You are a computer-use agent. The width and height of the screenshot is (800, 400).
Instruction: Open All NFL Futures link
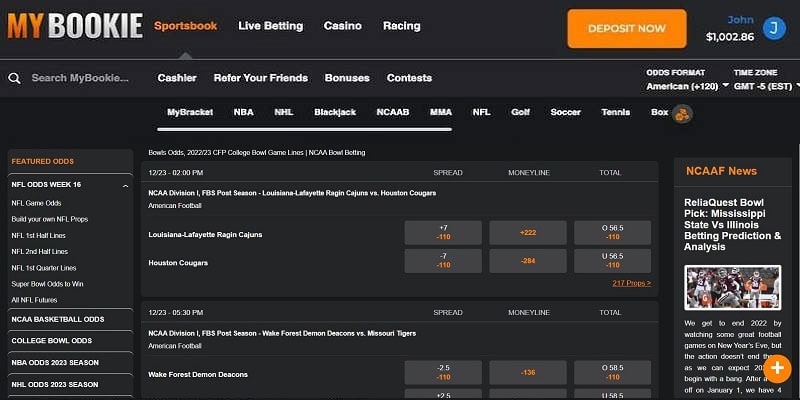[34, 301]
